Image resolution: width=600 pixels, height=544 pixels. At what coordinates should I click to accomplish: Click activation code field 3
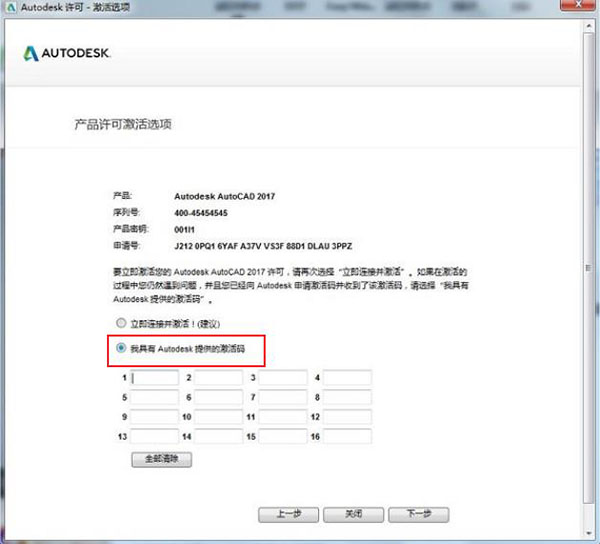[x=283, y=378]
